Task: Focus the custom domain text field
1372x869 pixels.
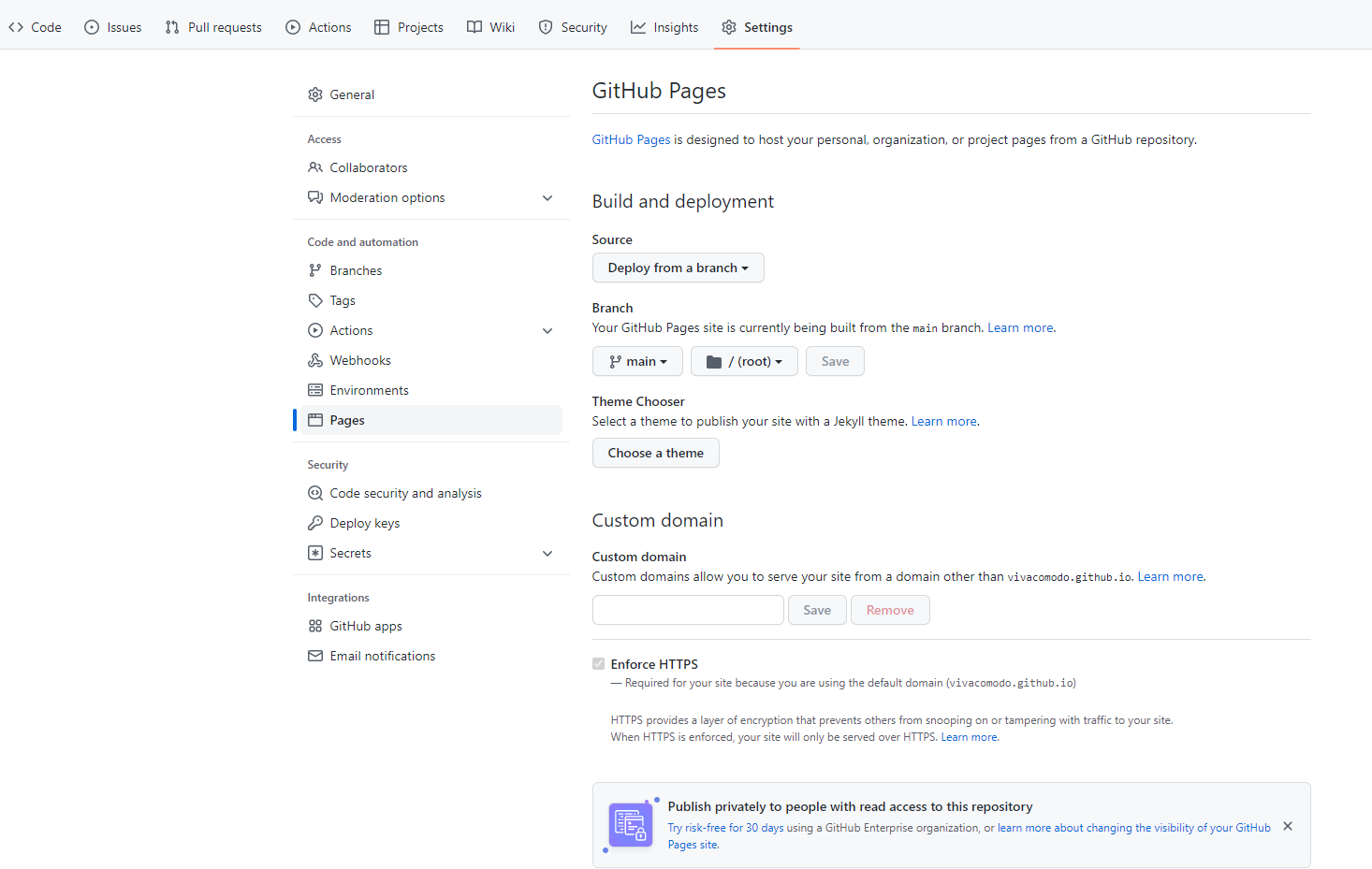Action: tap(688, 610)
